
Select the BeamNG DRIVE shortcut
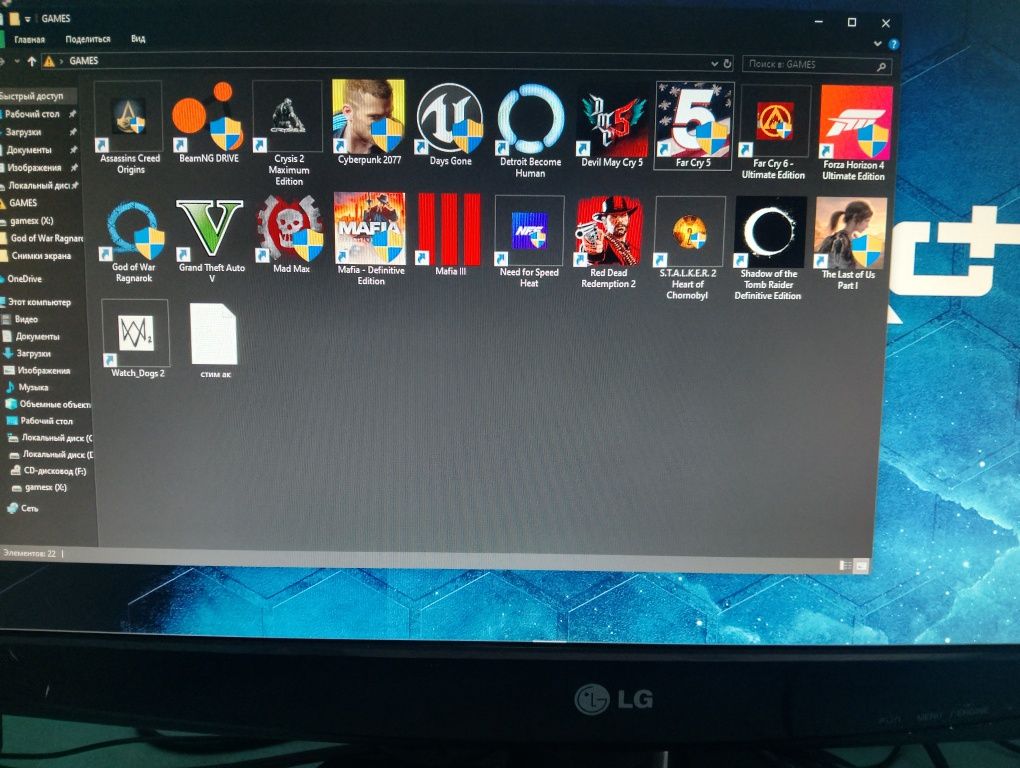point(208,116)
